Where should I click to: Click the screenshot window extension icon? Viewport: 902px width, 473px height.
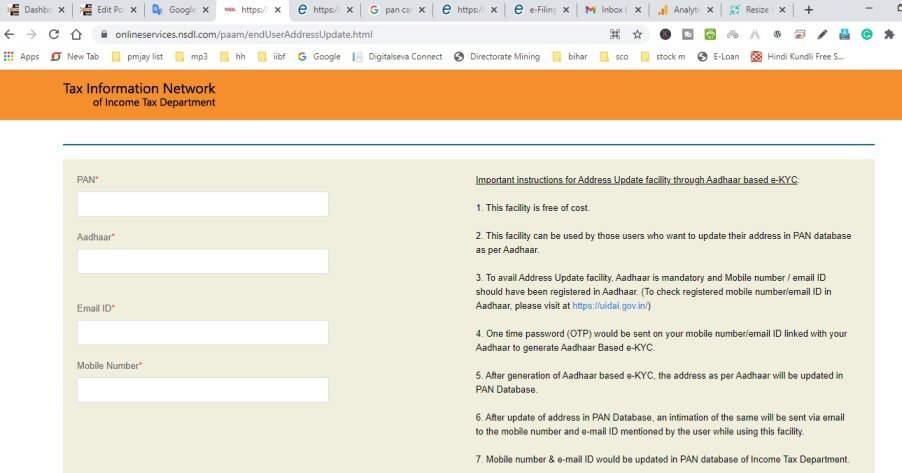800,35
